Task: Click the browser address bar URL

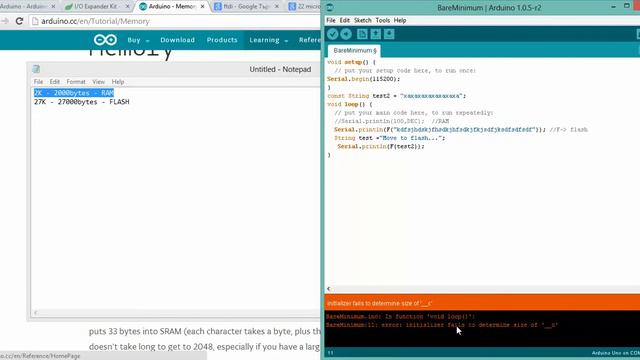Action: (x=95, y=21)
